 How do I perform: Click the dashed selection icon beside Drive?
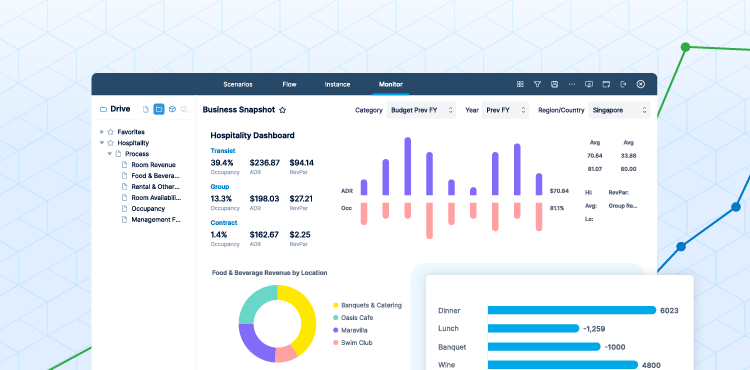click(x=184, y=109)
